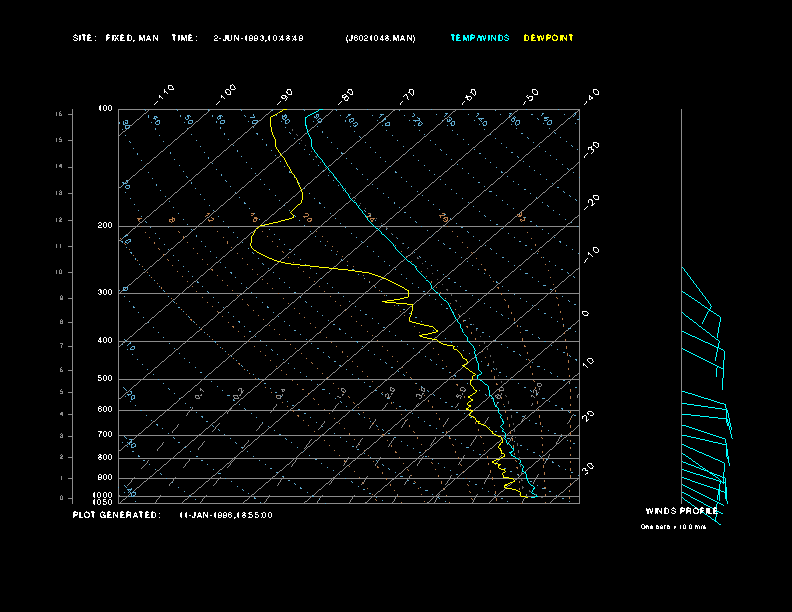Image resolution: width=792 pixels, height=612 pixels.
Task: Click the -40 temperature label at top right
Action: pyautogui.click(x=591, y=95)
